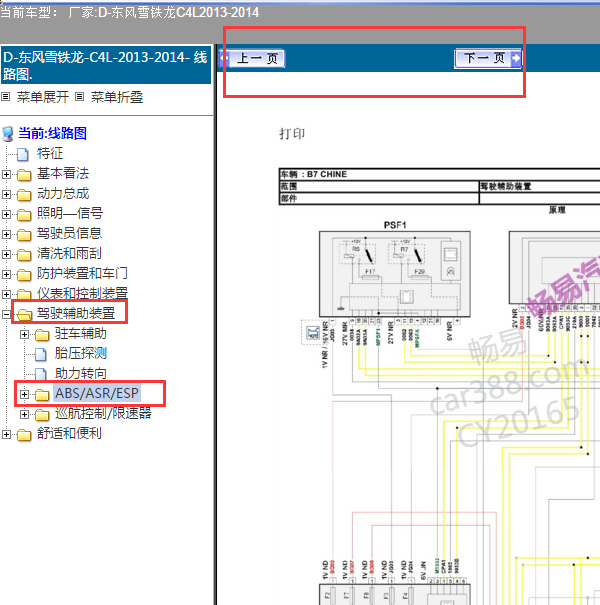Go to next page with 下一页

click(488, 58)
